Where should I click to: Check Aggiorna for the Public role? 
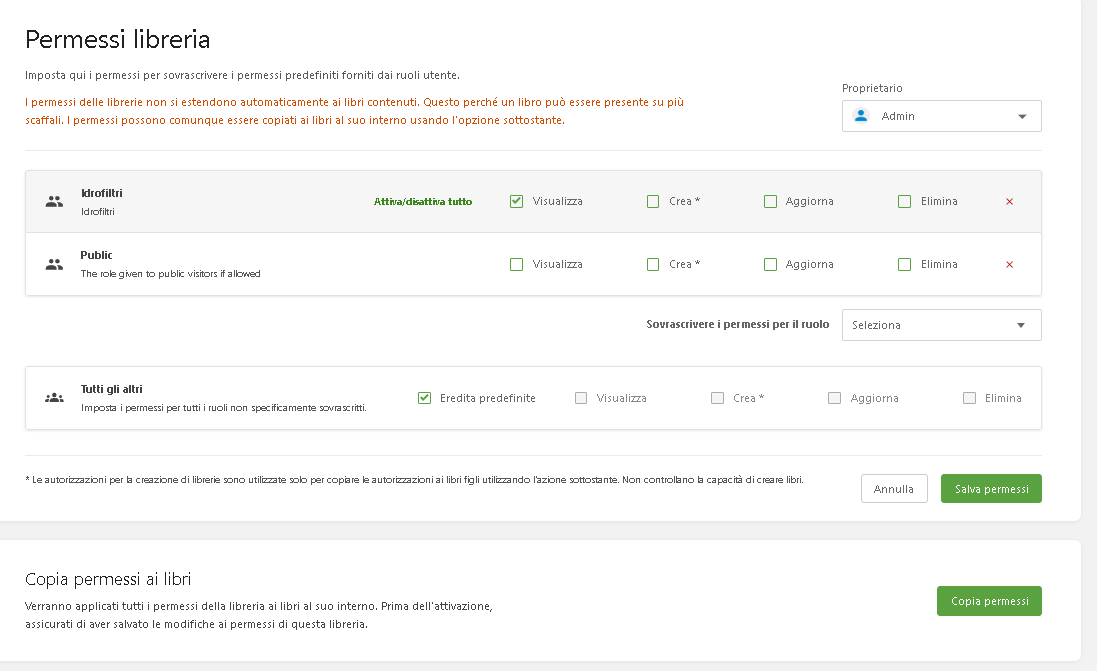(x=770, y=264)
